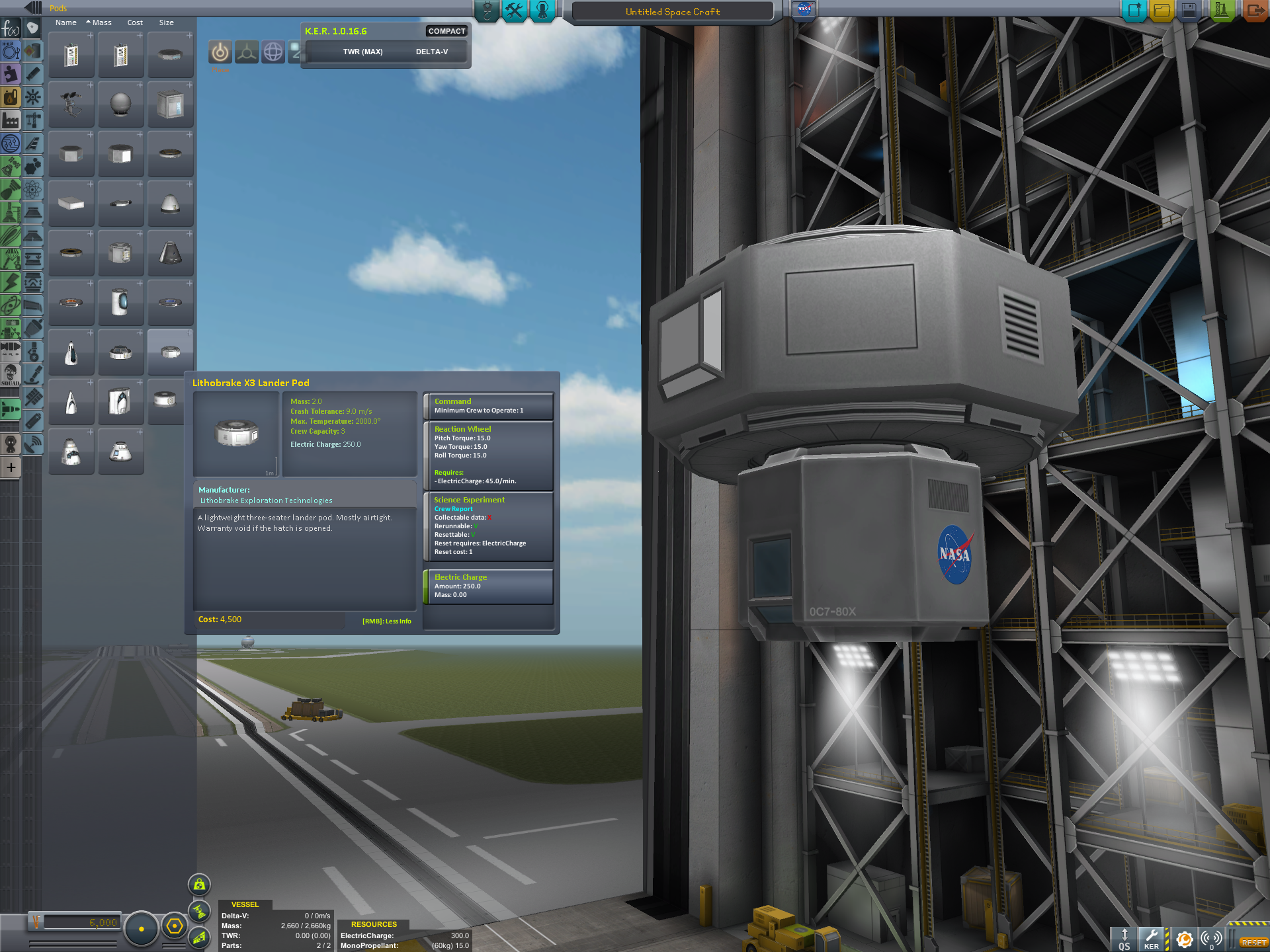This screenshot has height=952, width=1270.
Task: Click the TWR (MAX) column header
Action: click(362, 52)
